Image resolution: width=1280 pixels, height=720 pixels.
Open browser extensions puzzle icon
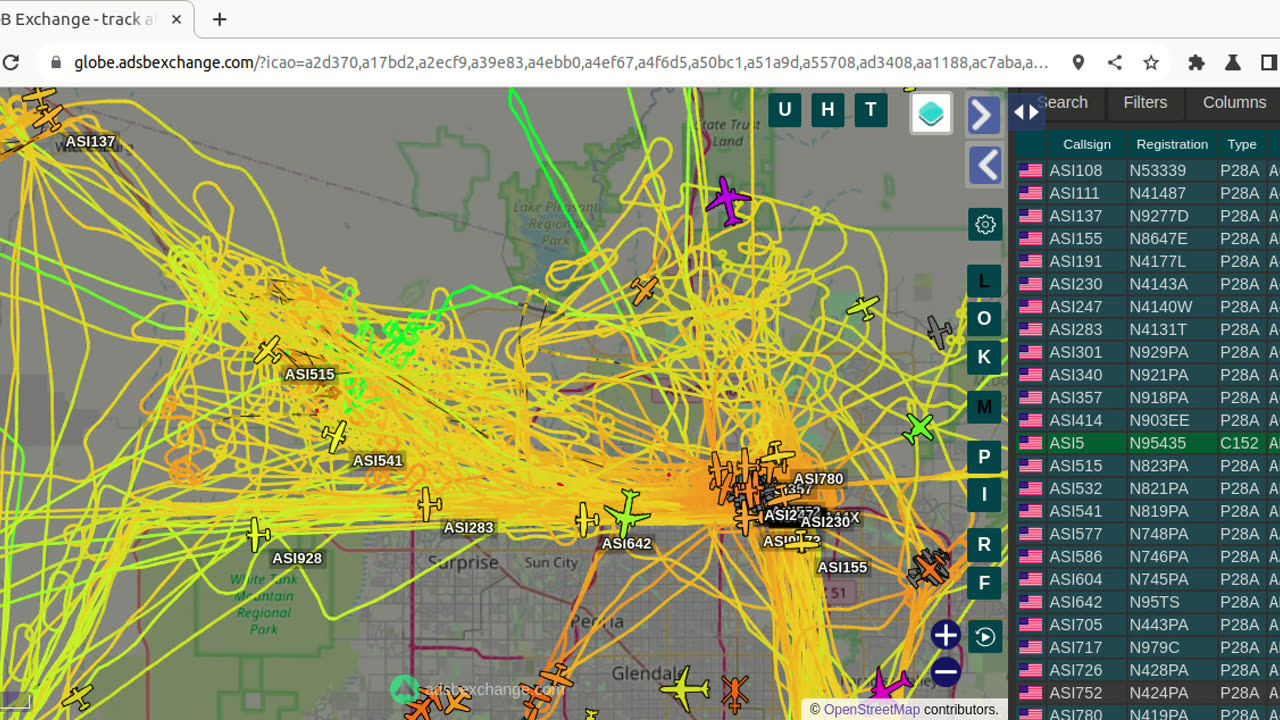1196,62
